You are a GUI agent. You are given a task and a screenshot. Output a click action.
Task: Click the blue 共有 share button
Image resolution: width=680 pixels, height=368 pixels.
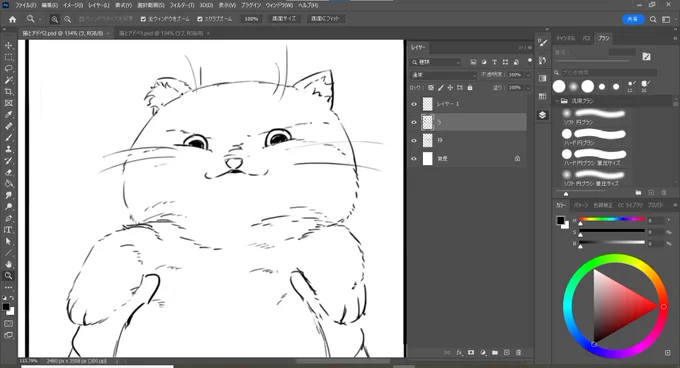coord(633,19)
